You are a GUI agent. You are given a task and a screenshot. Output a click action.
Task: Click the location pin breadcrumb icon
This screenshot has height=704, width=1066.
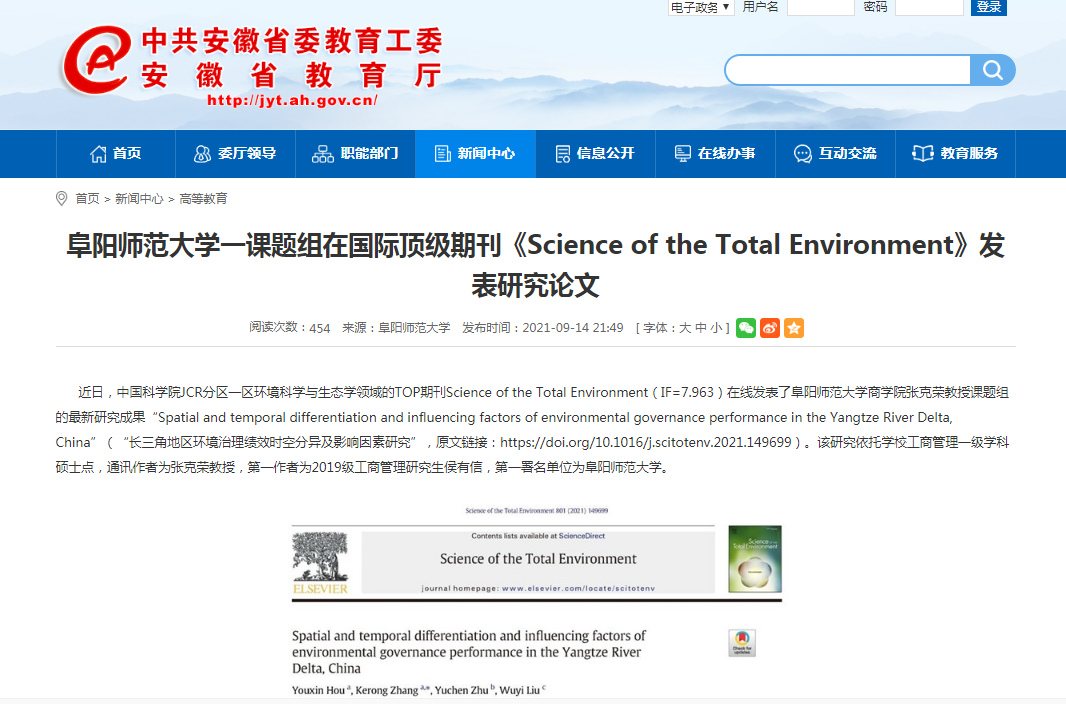pos(62,198)
